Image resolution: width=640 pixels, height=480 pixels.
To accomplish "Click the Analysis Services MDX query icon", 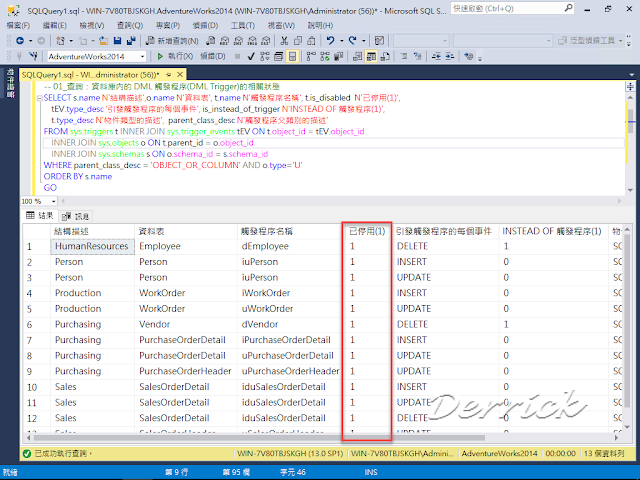I will click(x=224, y=41).
